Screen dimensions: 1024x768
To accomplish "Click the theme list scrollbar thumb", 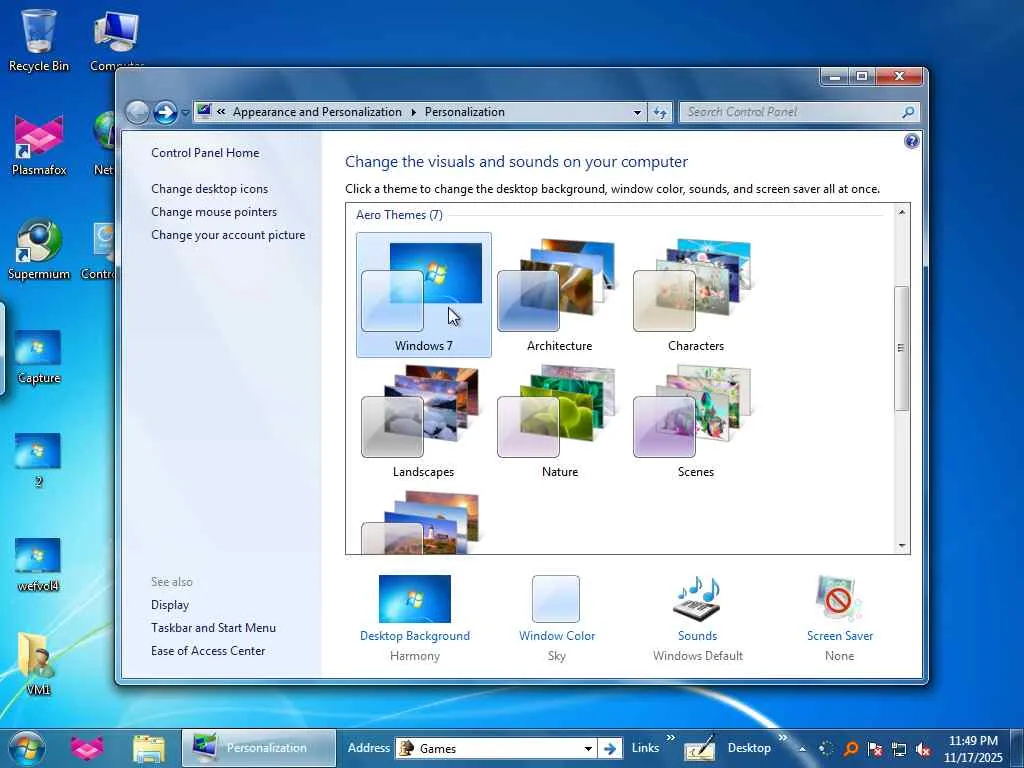I will pos(901,348).
